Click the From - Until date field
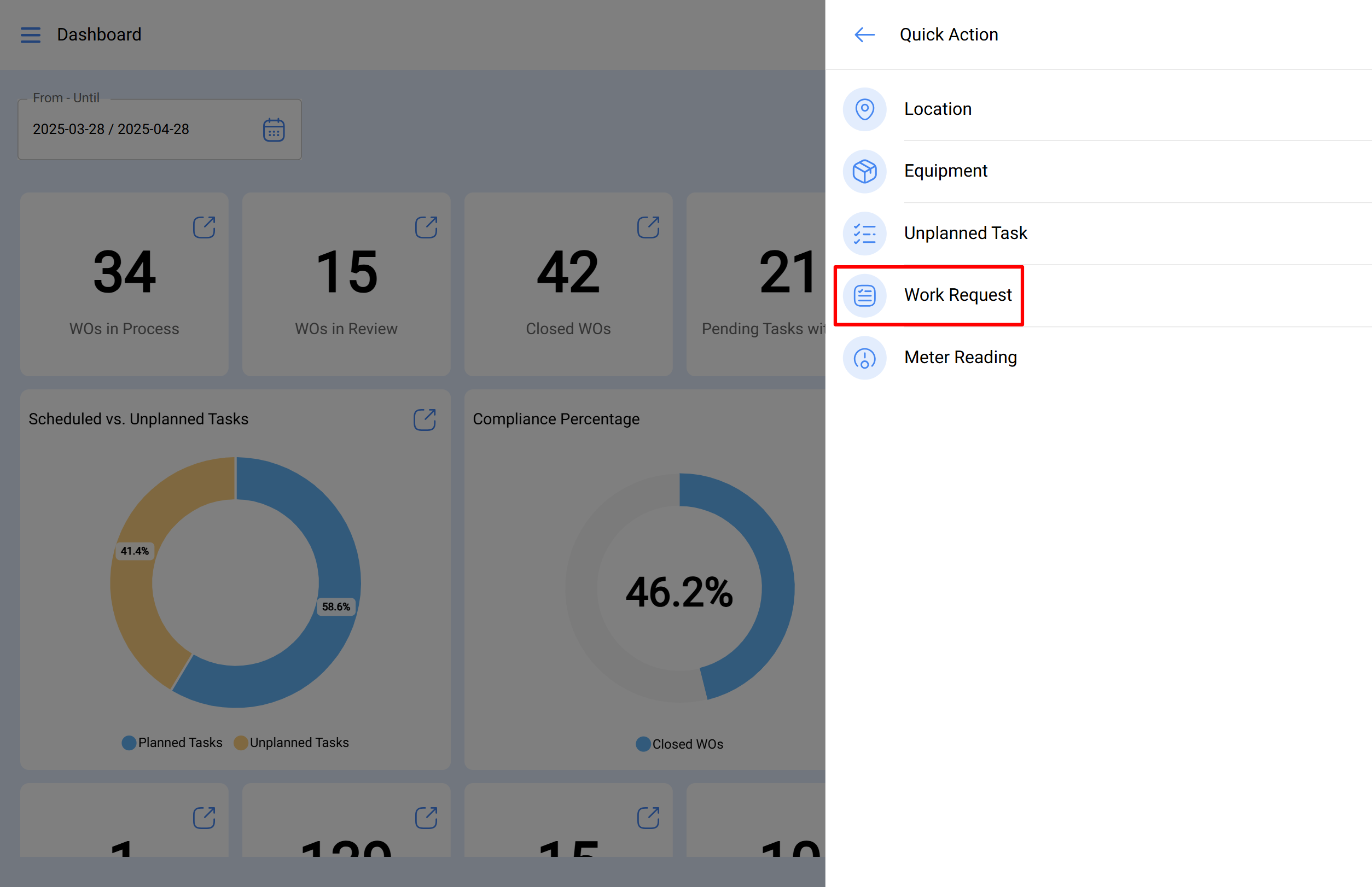The width and height of the screenshot is (1372, 887). tap(160, 130)
